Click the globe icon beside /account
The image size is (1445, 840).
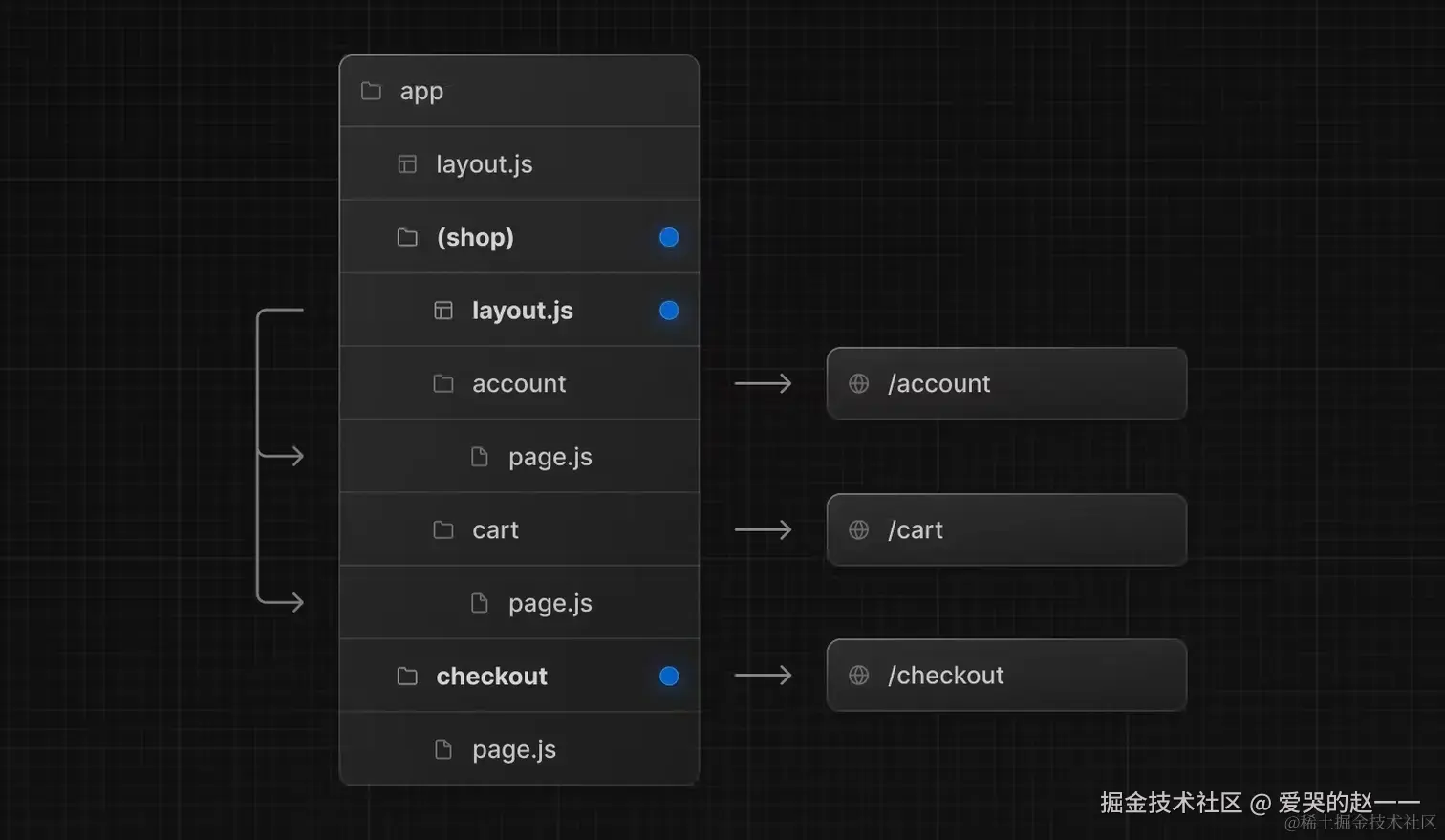(x=859, y=383)
